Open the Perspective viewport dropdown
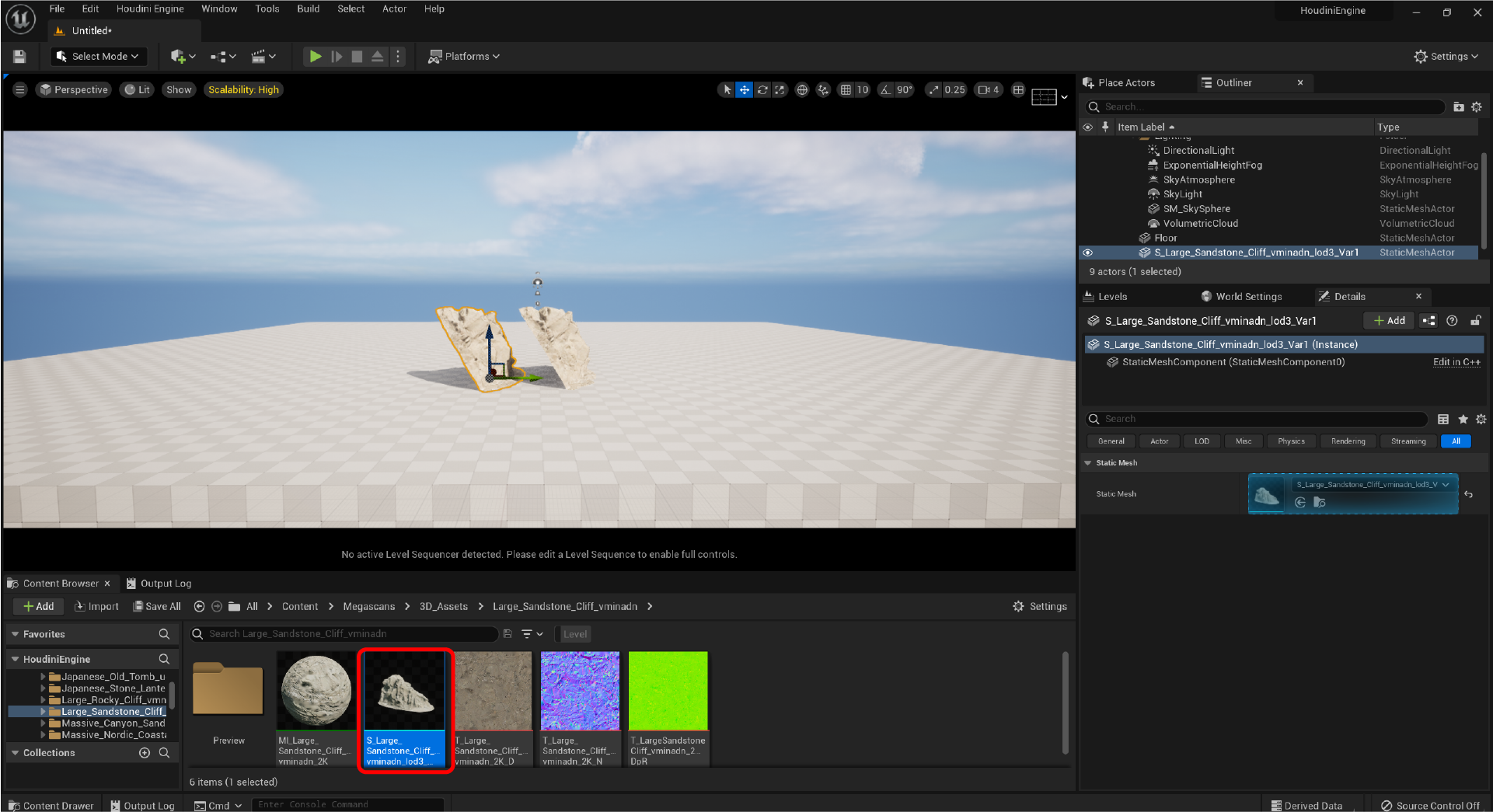 coord(73,89)
